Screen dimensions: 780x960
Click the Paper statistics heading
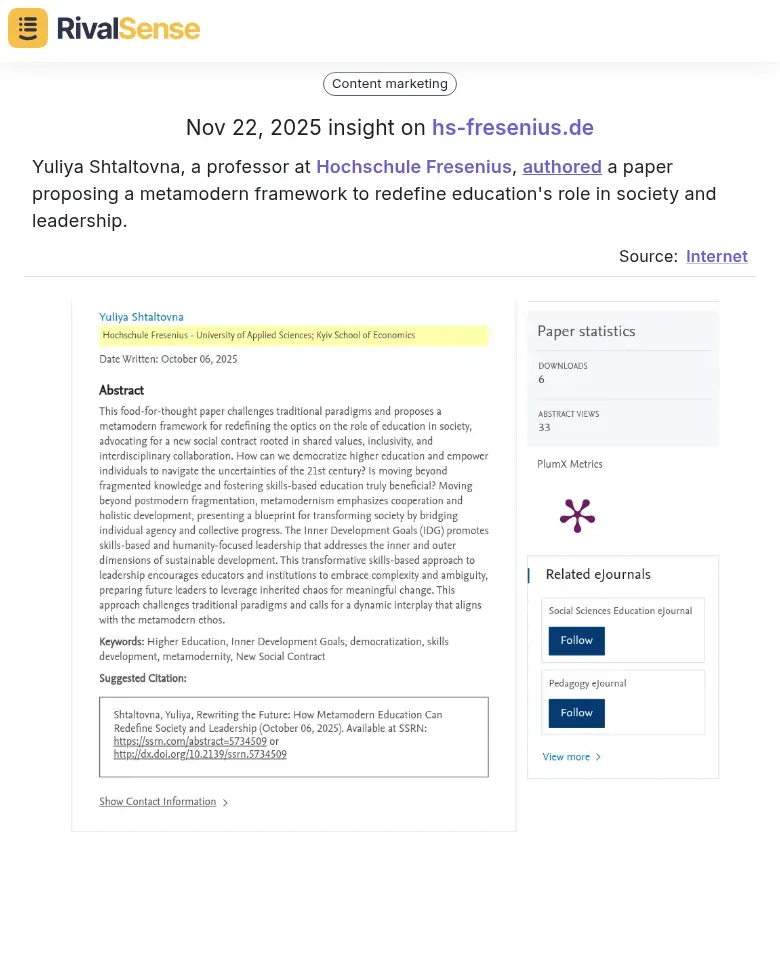586,332
